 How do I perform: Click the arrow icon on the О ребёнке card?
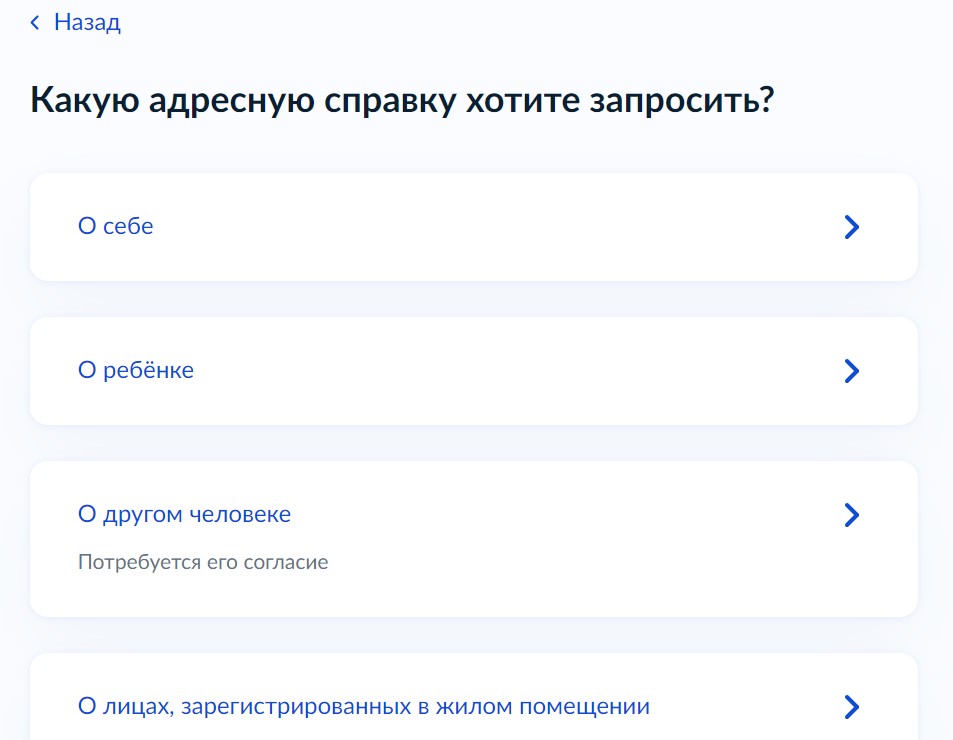tap(851, 371)
